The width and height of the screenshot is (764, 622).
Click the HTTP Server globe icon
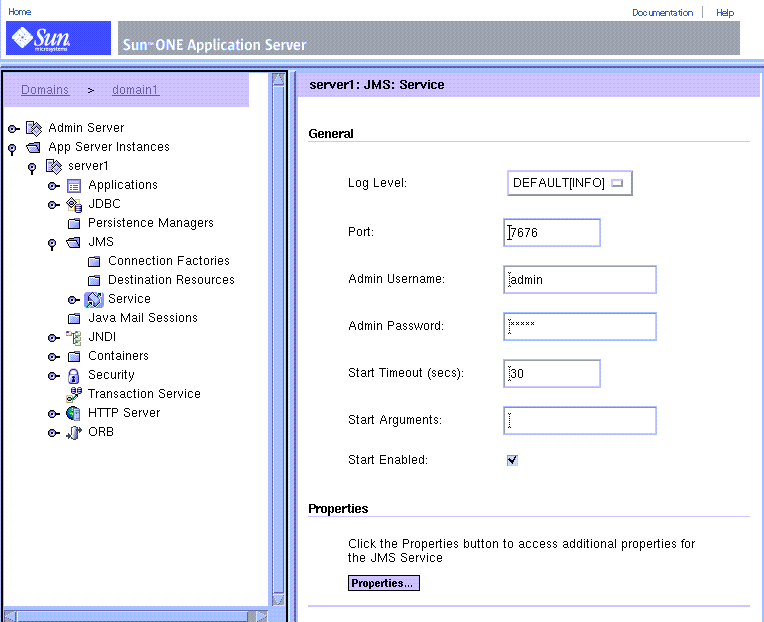point(73,414)
